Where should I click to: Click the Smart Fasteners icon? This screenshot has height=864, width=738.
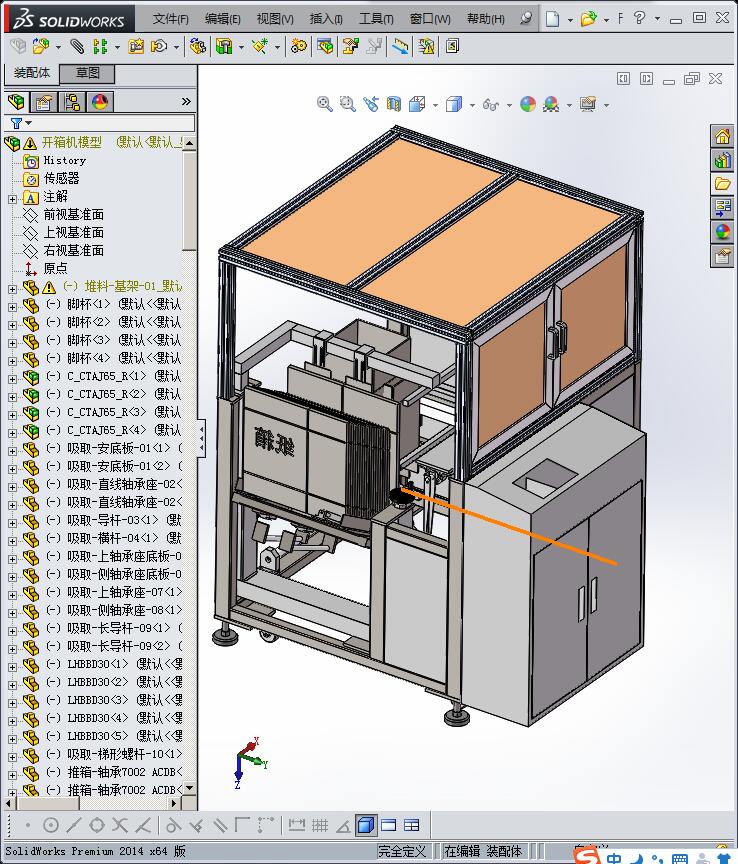coord(136,46)
